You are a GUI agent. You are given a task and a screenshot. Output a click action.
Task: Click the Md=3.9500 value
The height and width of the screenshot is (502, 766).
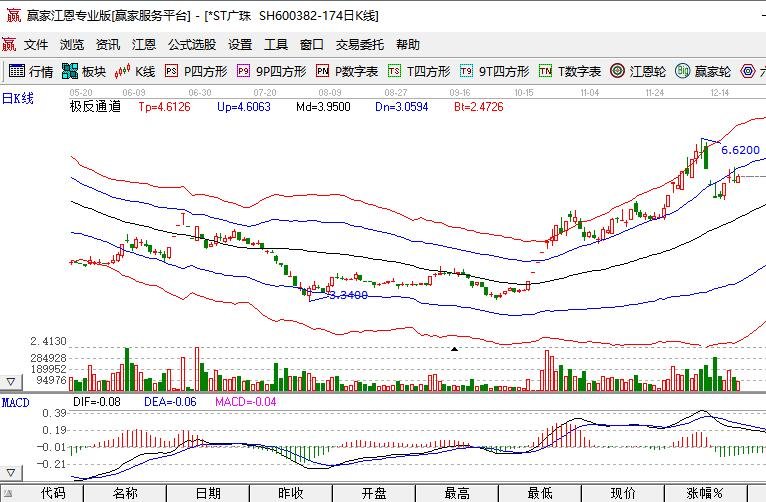[x=323, y=107]
